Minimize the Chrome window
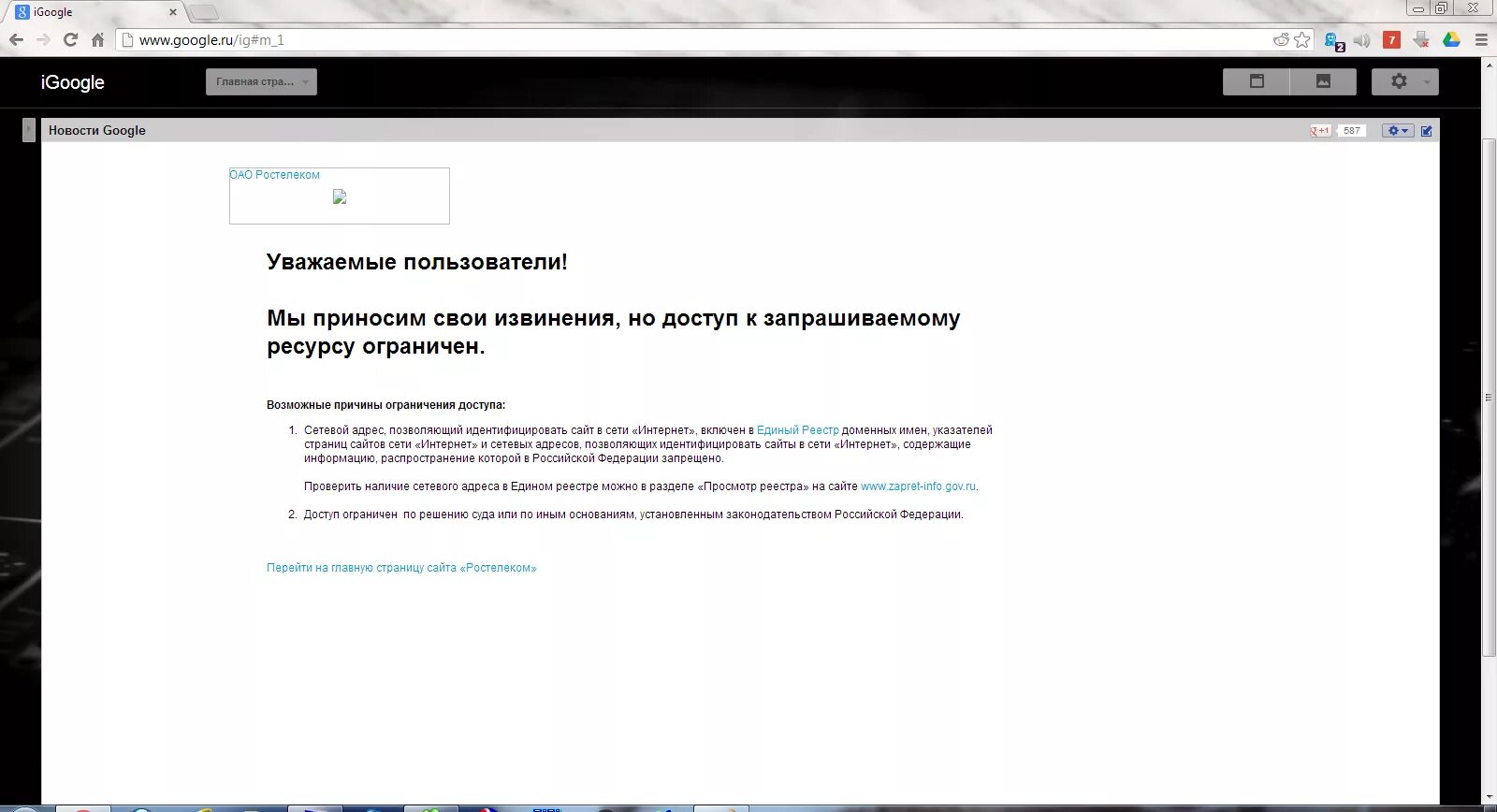The height and width of the screenshot is (812, 1497). point(1417,8)
